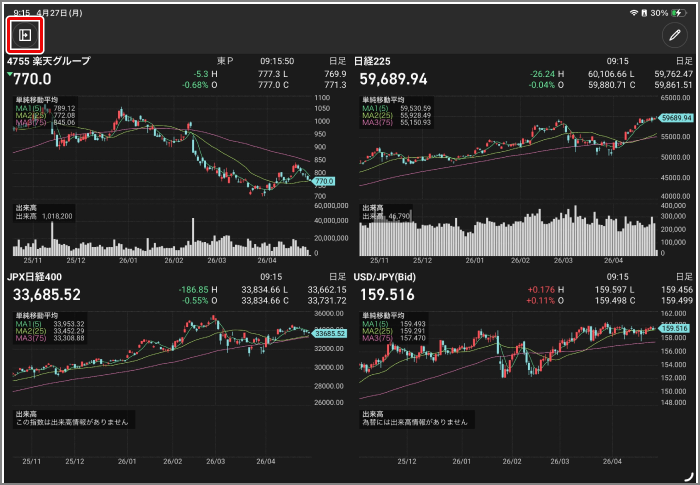Open 日足 timeframe selector on 日経225 chart
Image resolution: width=700 pixels, height=485 pixels.
[x=683, y=61]
